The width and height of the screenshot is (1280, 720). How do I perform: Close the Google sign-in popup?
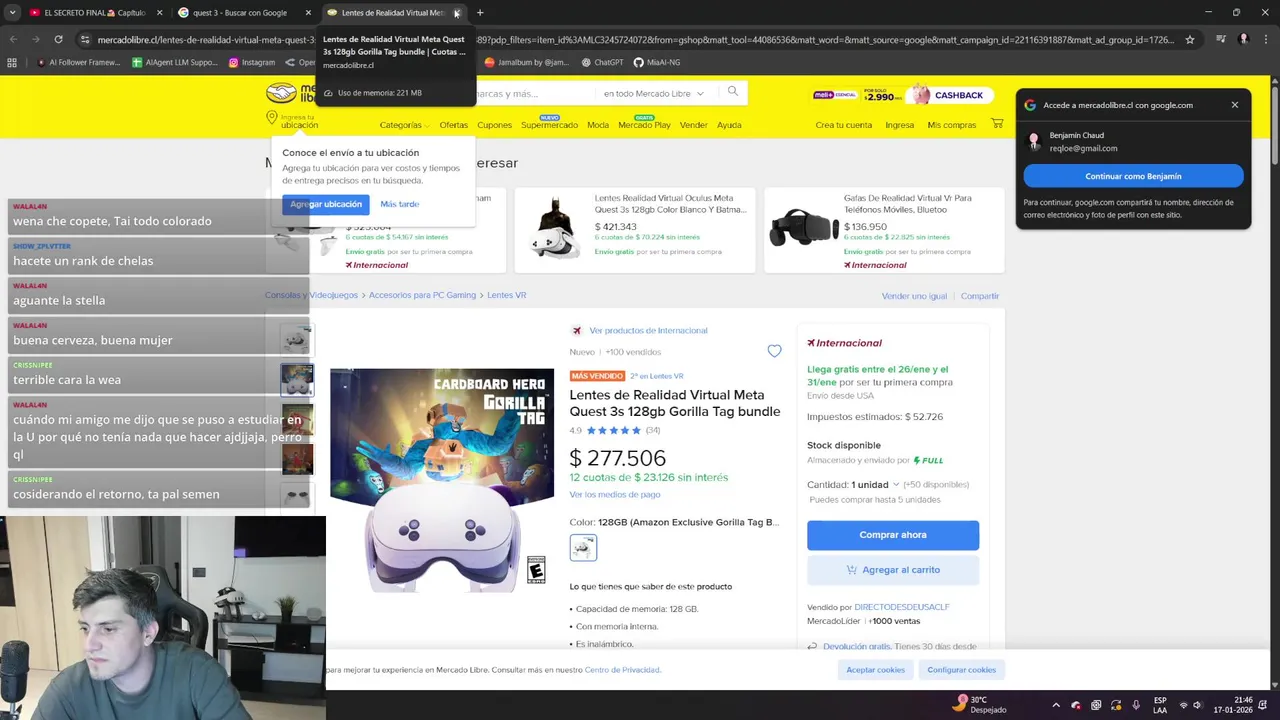coord(1234,104)
